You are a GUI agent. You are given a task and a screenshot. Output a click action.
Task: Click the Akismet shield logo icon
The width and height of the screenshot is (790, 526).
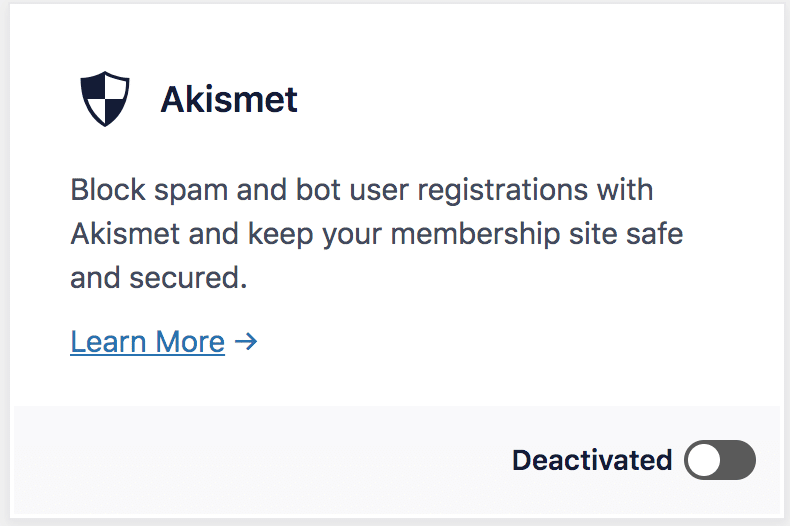pos(105,99)
